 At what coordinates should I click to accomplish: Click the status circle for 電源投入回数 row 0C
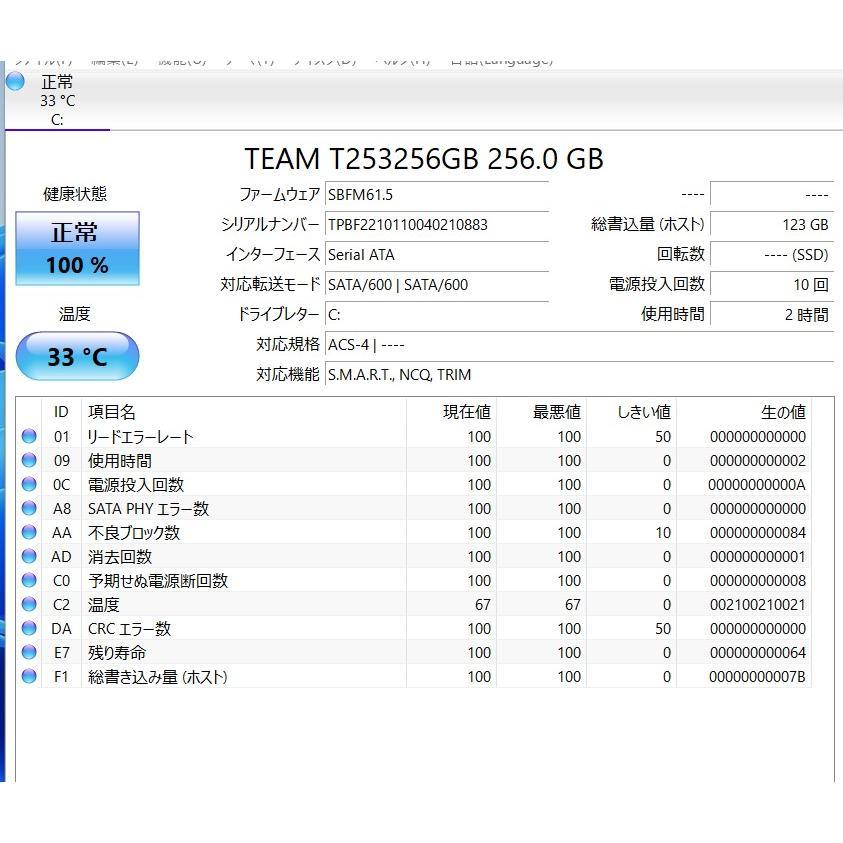[29, 484]
